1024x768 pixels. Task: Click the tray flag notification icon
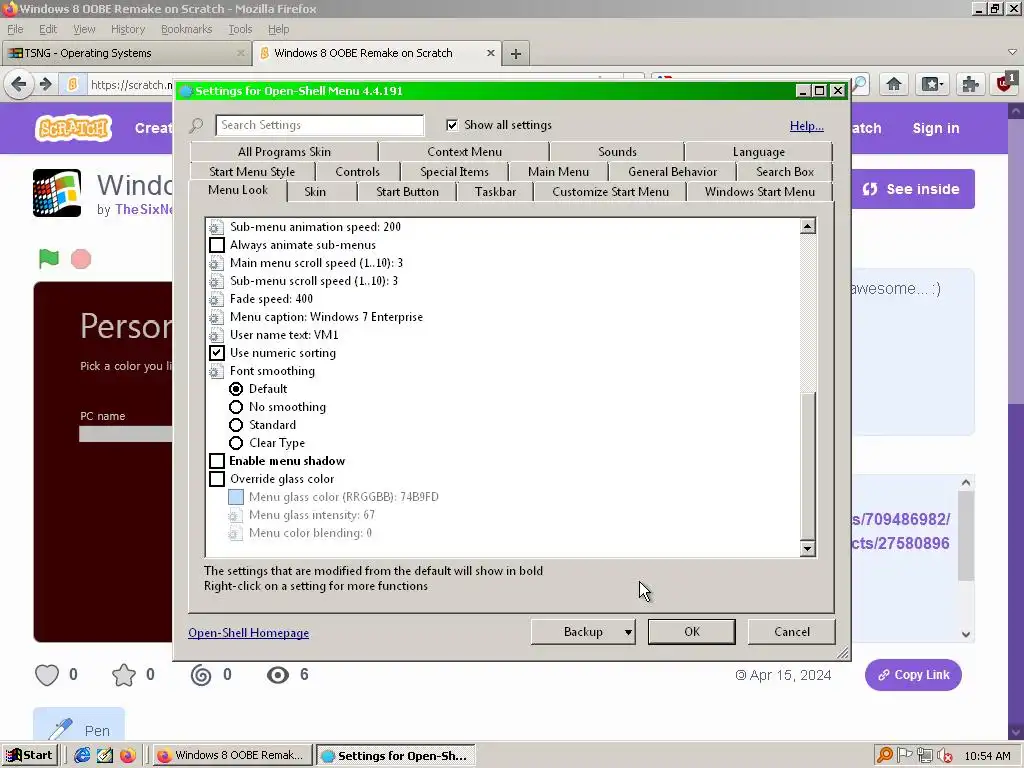tap(904, 756)
